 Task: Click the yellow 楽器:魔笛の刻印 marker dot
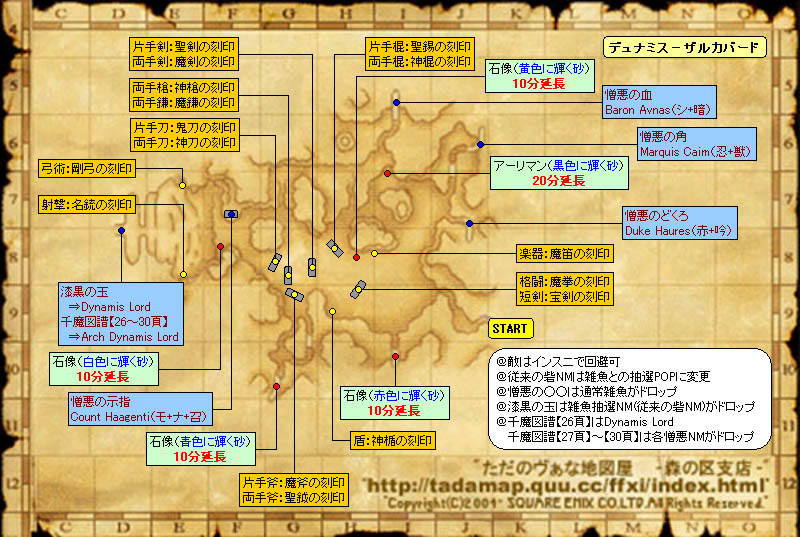pyautogui.click(x=374, y=253)
